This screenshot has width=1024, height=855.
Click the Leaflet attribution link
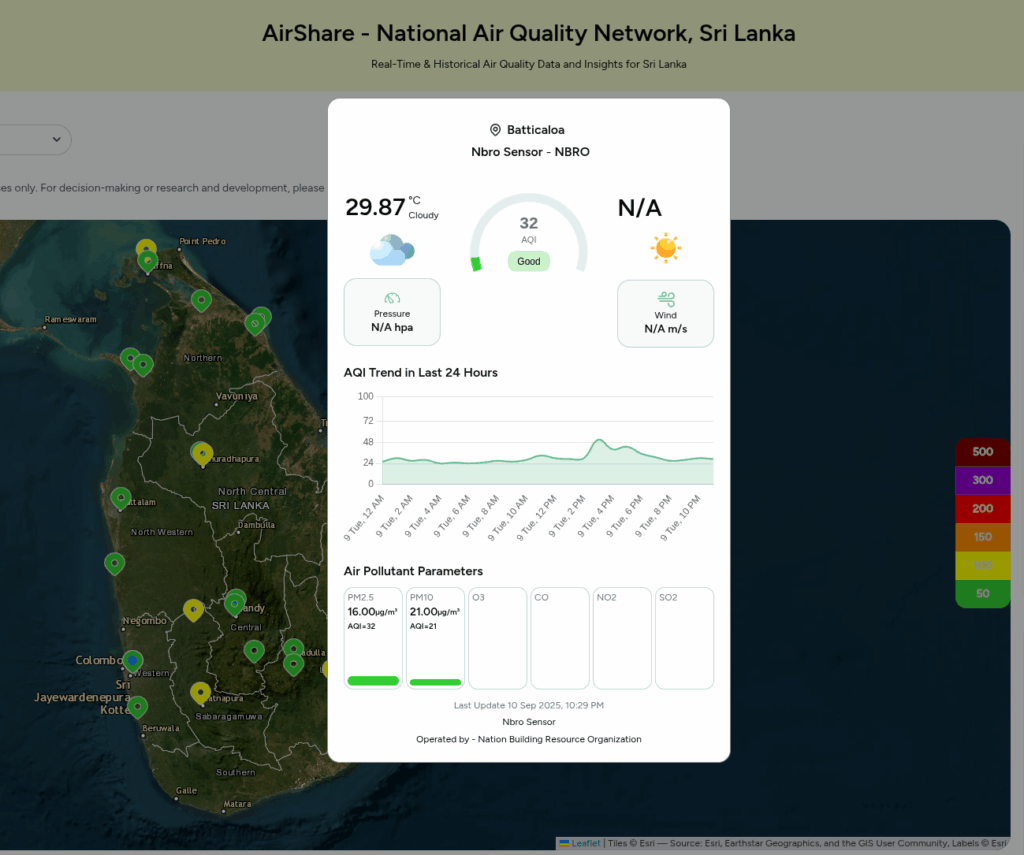585,843
